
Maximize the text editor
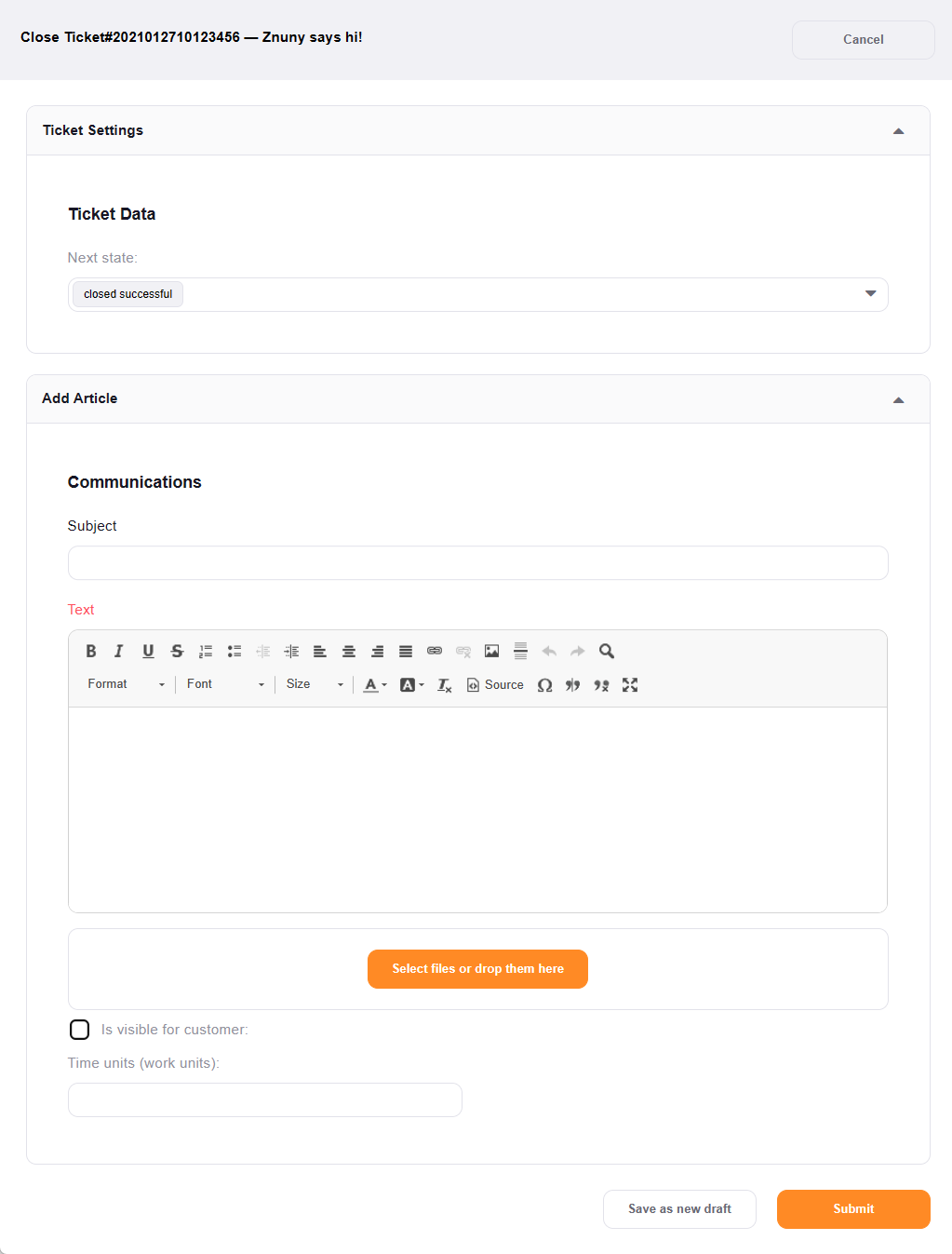(x=630, y=685)
